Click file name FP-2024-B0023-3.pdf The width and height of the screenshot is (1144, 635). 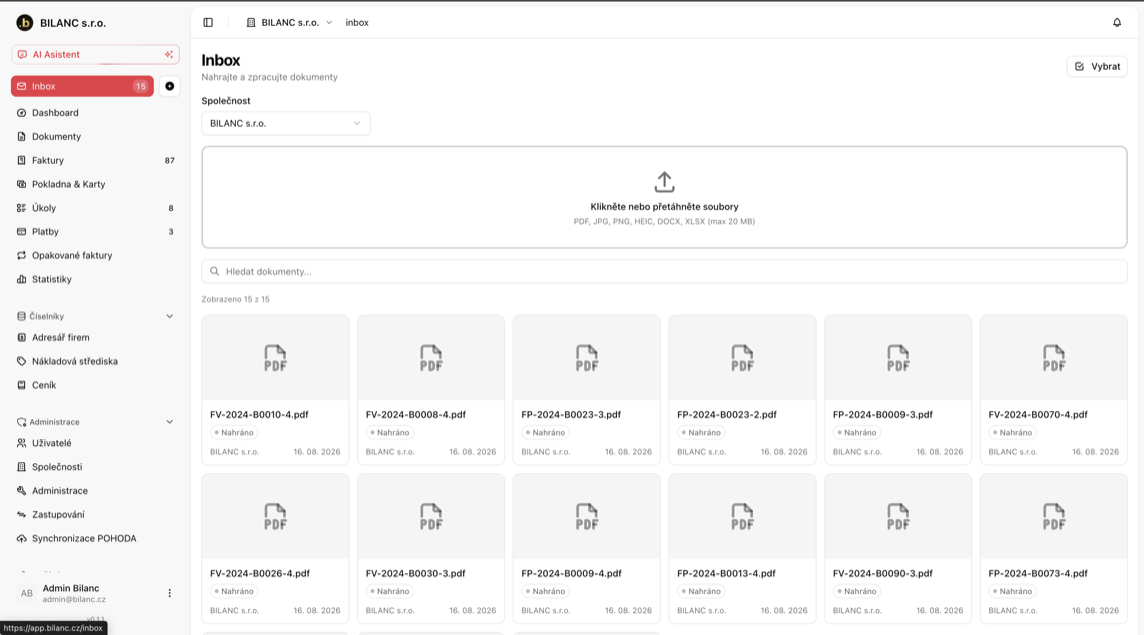[x=571, y=415]
